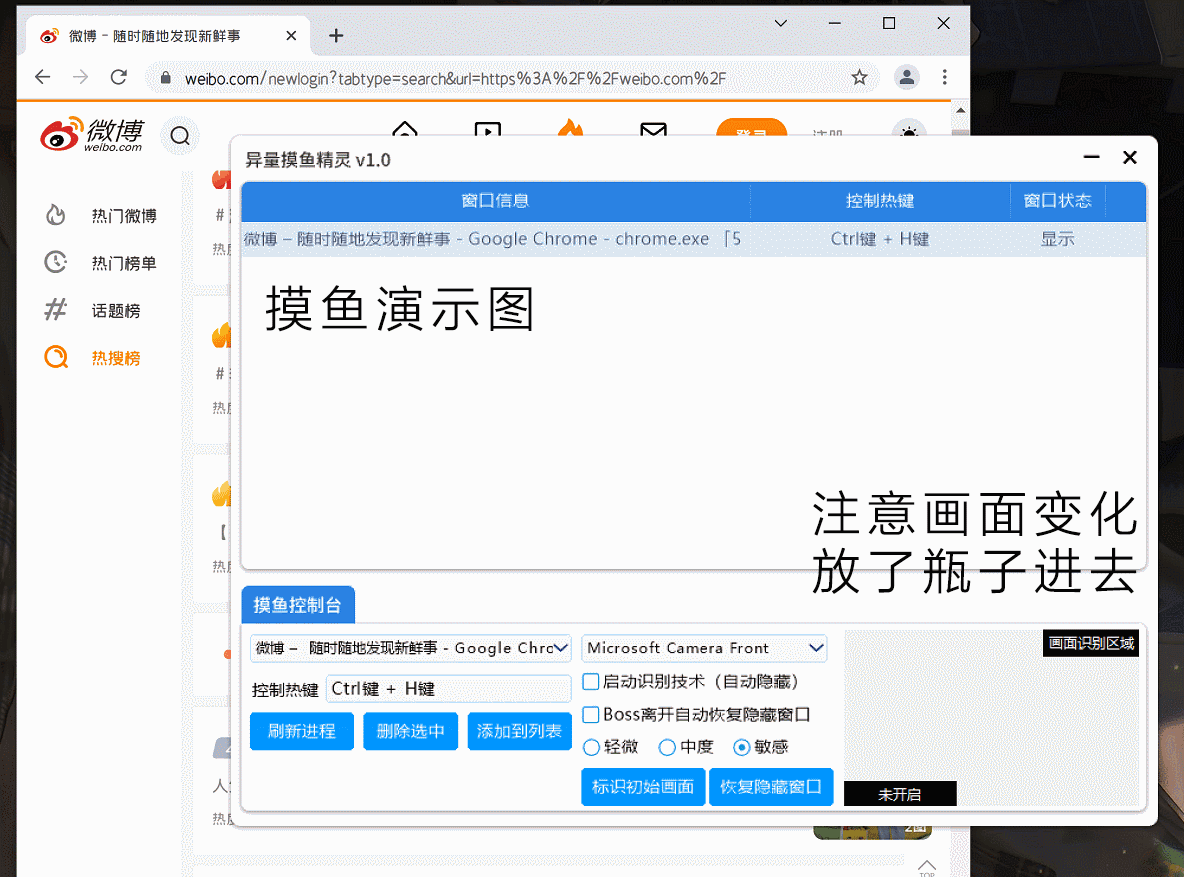Click the 控制热键 hotkey input field

[448, 688]
